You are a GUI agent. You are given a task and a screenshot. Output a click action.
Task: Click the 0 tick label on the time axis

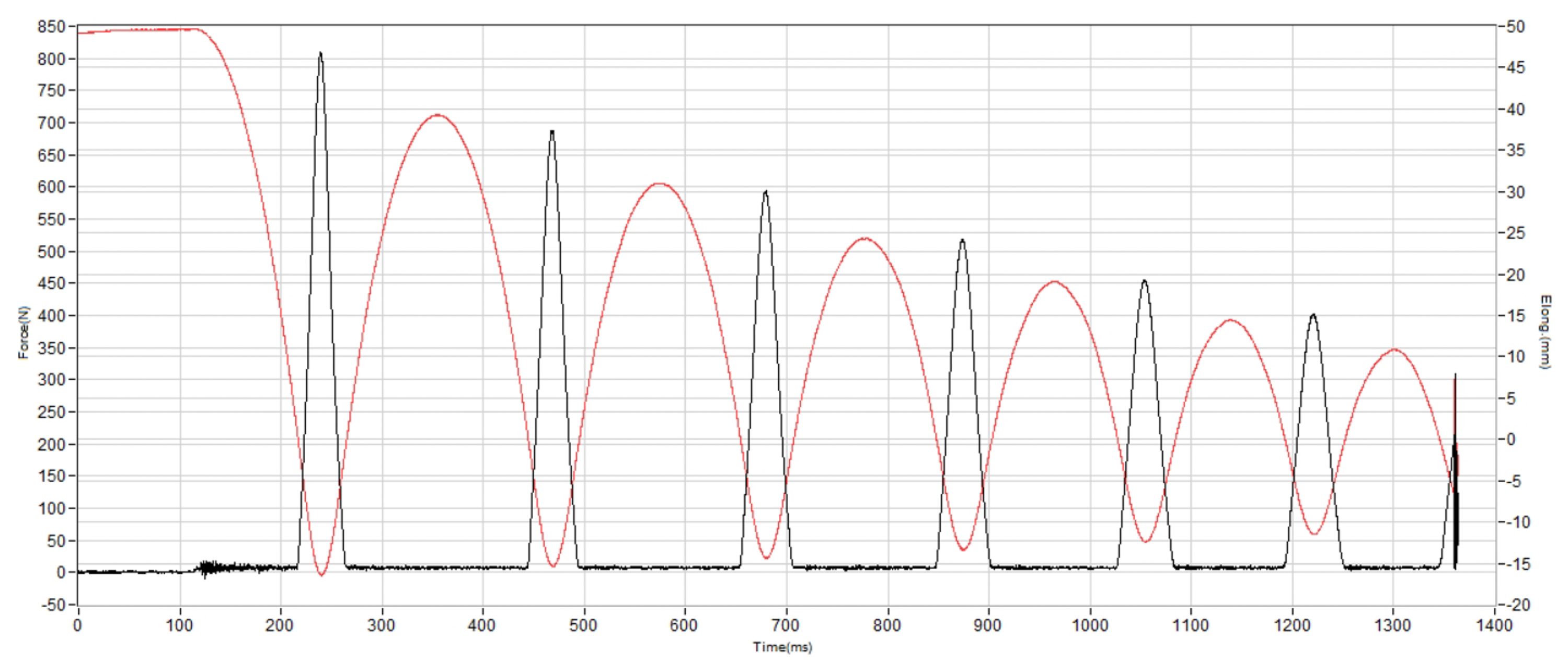(x=78, y=625)
